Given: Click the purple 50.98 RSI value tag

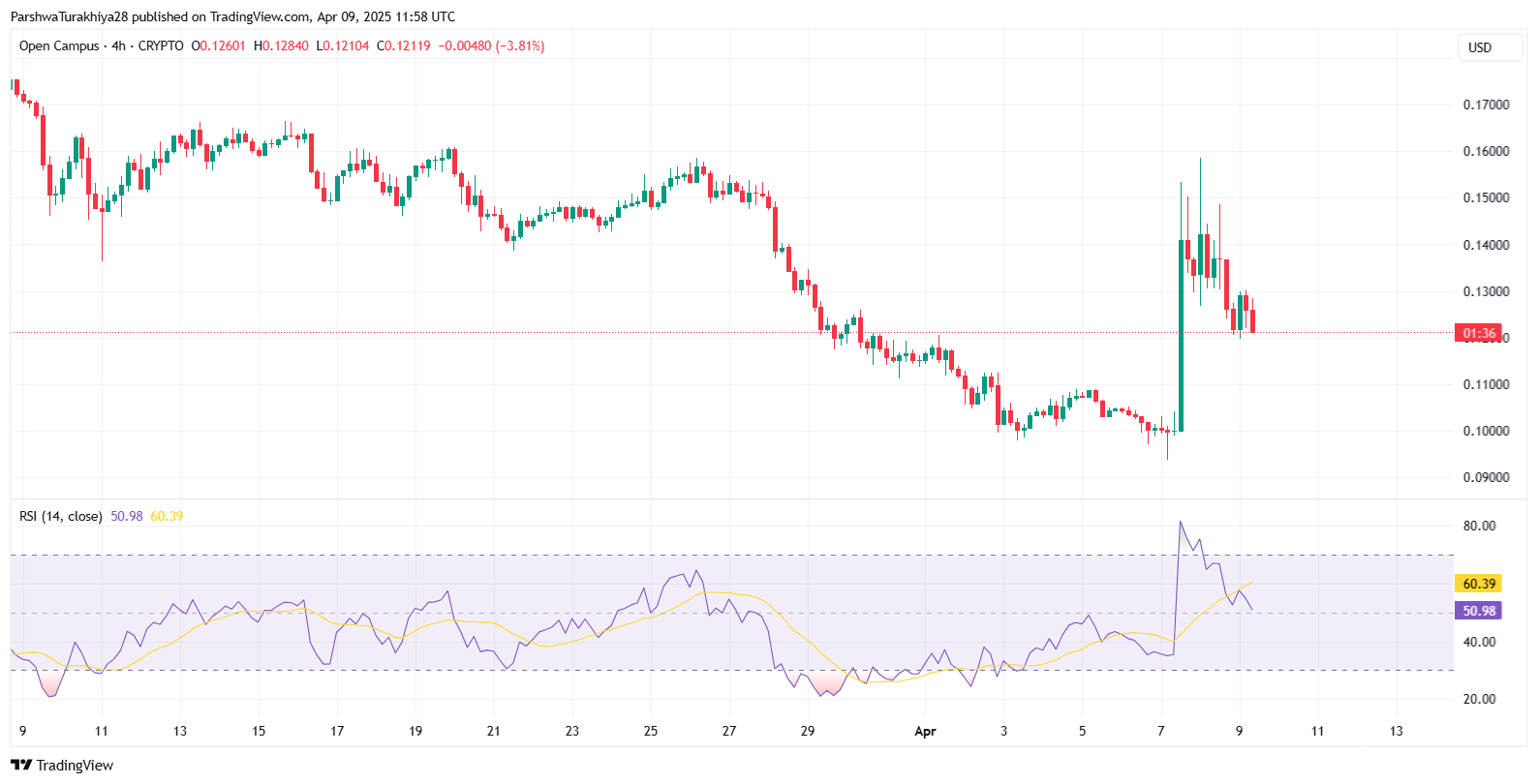Looking at the screenshot, I should tap(1479, 611).
